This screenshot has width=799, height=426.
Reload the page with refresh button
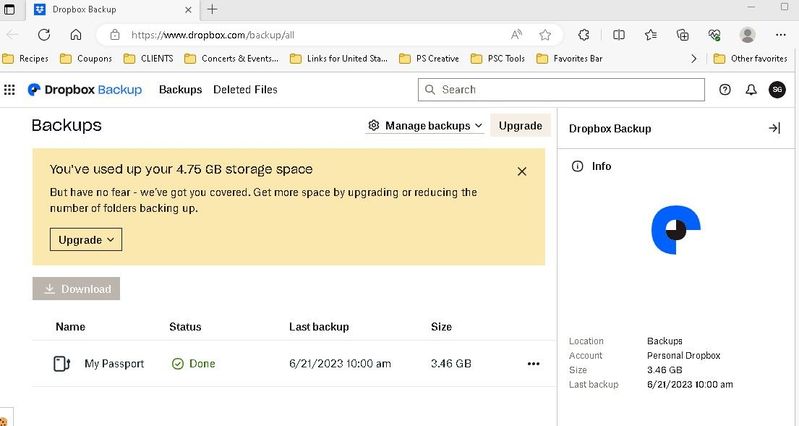click(44, 35)
